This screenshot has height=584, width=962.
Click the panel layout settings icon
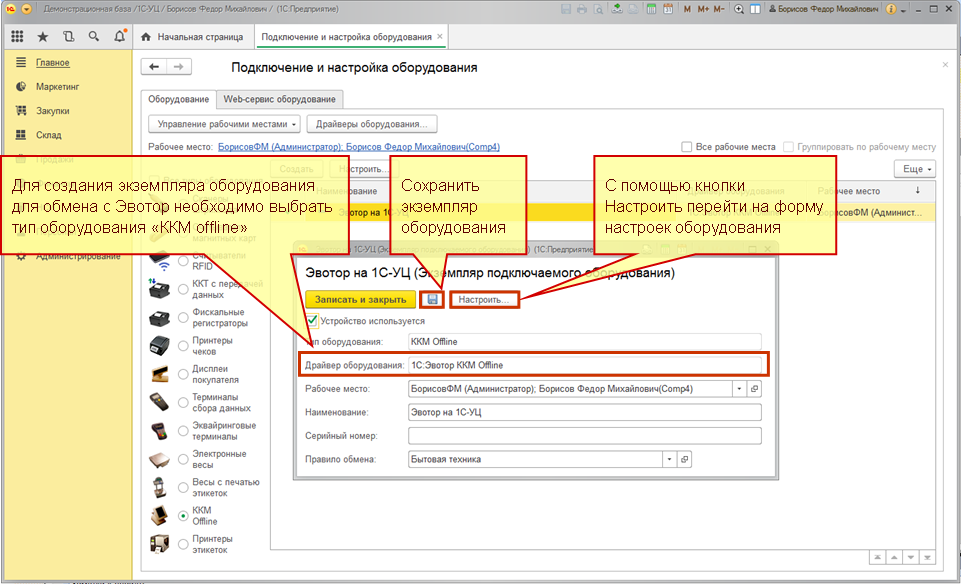(755, 9)
